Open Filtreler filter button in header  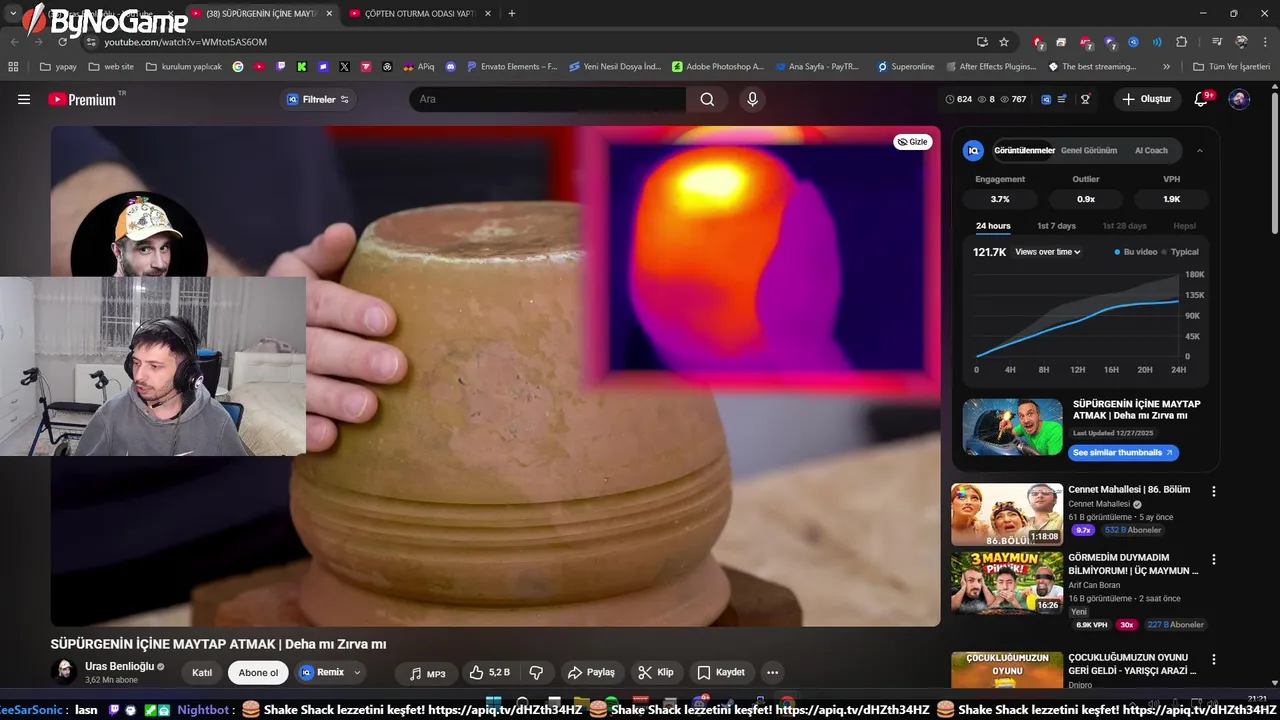[318, 99]
